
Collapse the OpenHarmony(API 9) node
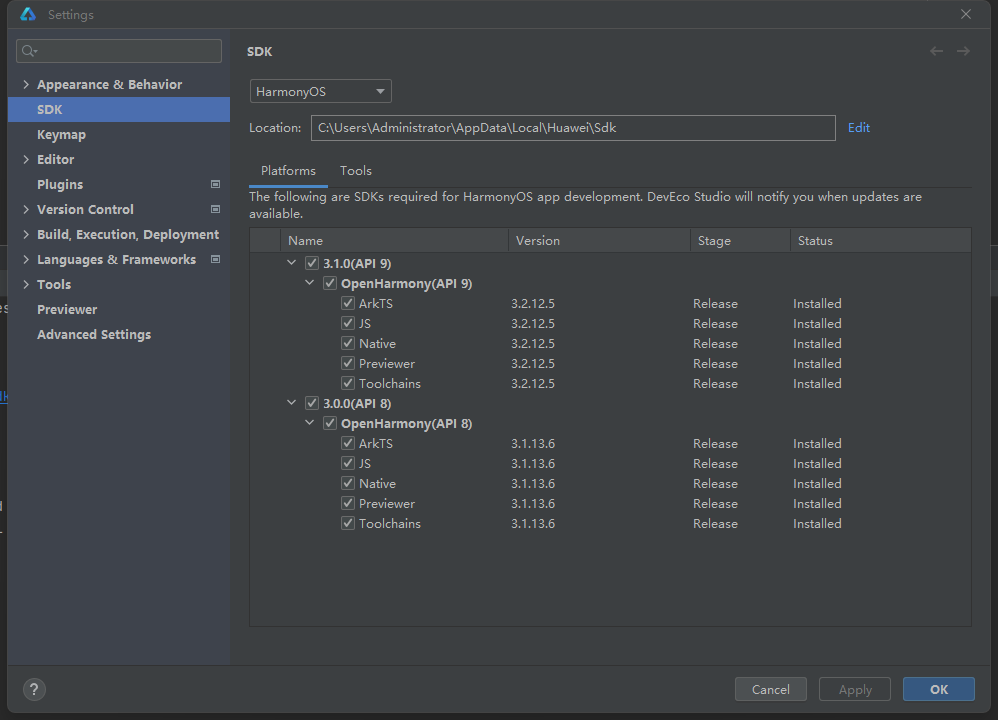pos(309,283)
